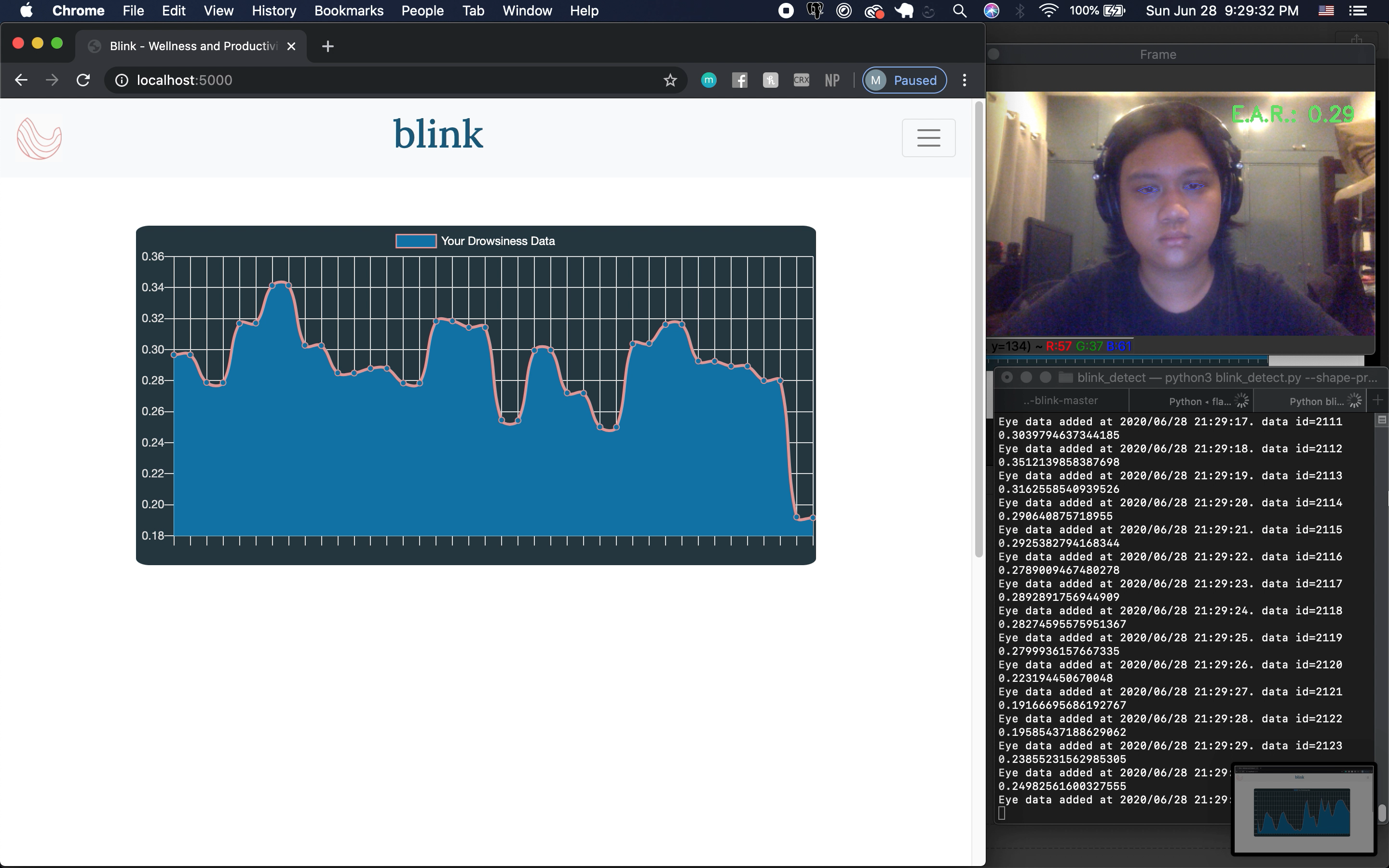
Task: Close the Blink browser tab
Action: tap(292, 46)
